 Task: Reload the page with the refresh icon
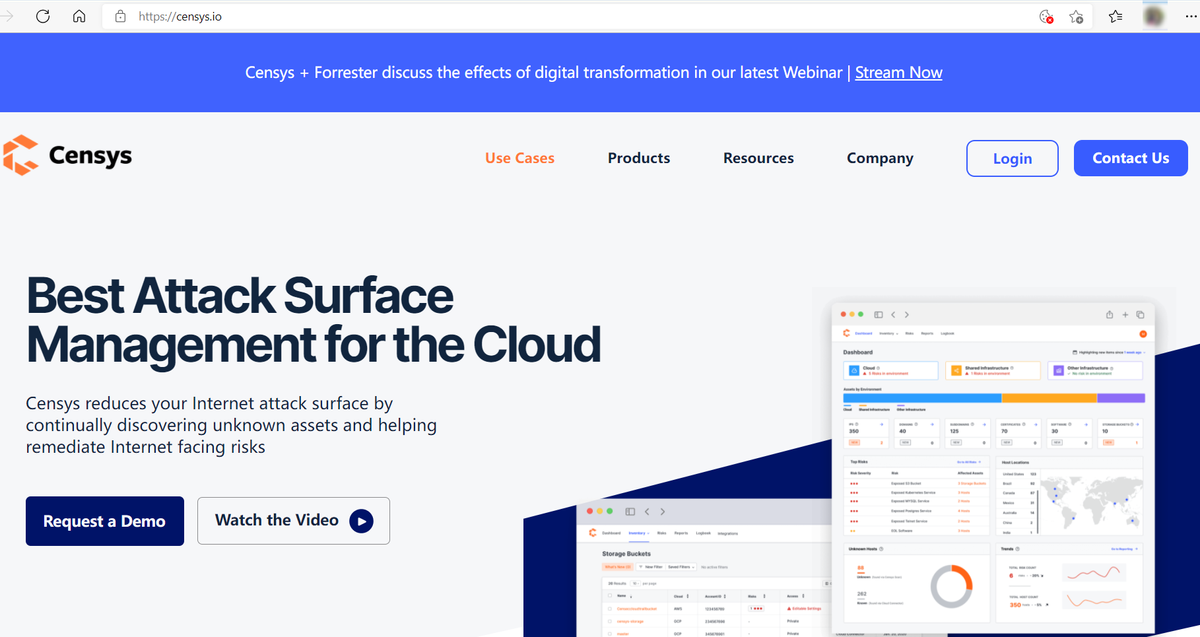[43, 16]
